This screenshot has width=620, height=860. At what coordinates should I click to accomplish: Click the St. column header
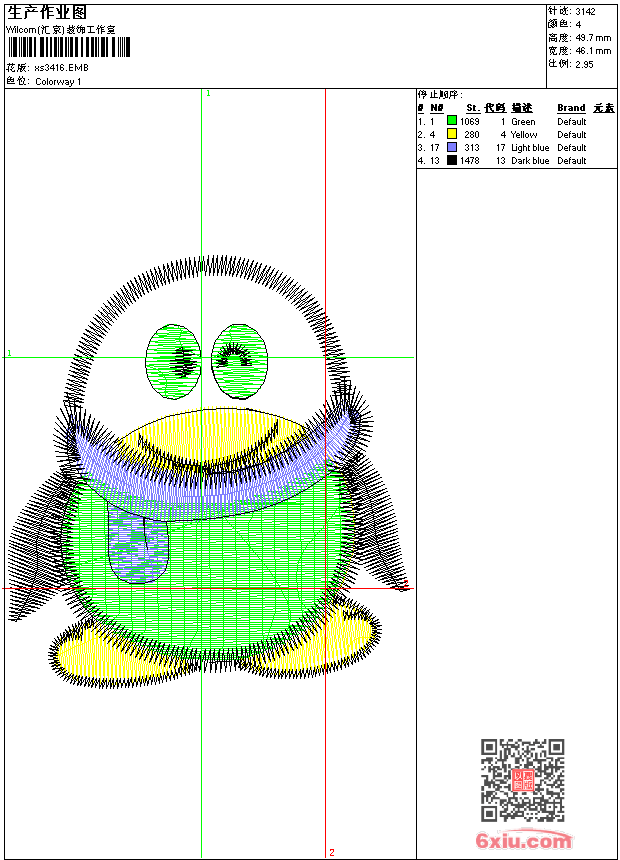[x=472, y=108]
